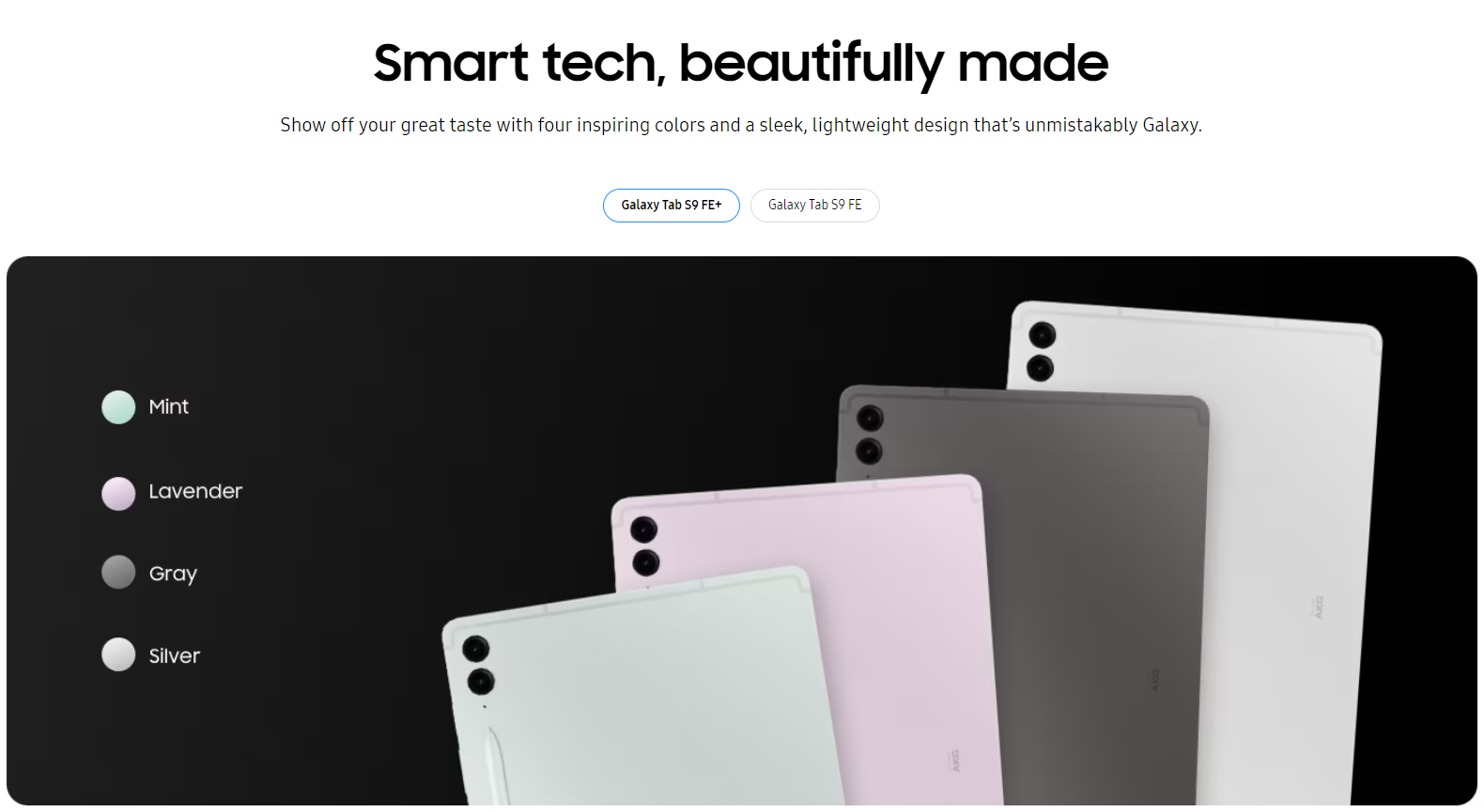Image resolution: width=1484 pixels, height=812 pixels.
Task: Click the silver tablet's dual camera lenses
Action: (1042, 351)
